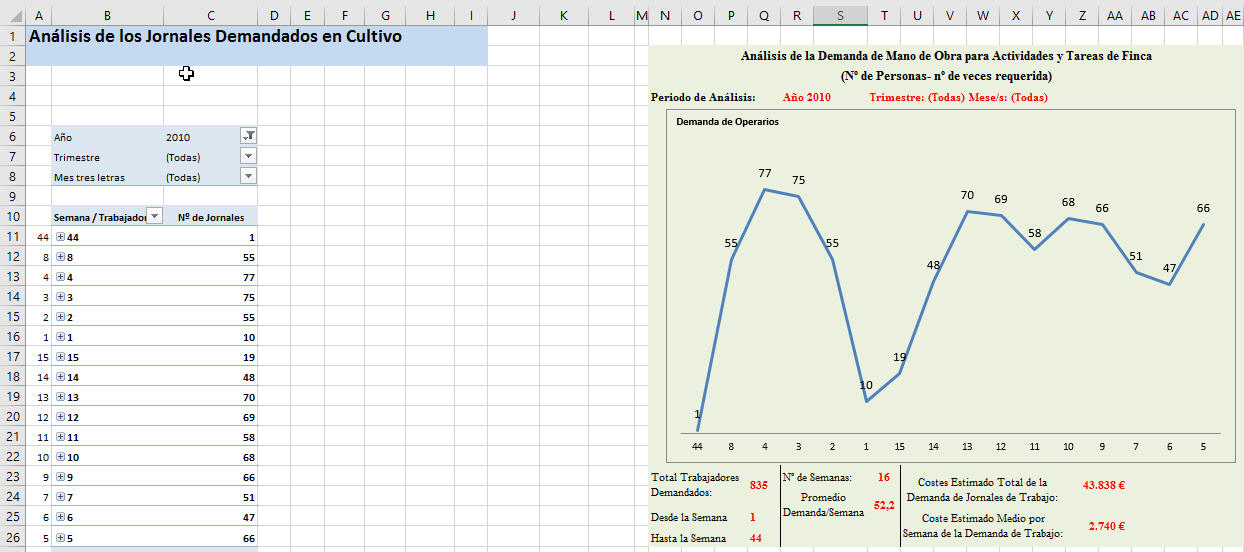This screenshot has width=1244, height=552.
Task: Open the Año filter button showing 2010
Action: (249, 136)
